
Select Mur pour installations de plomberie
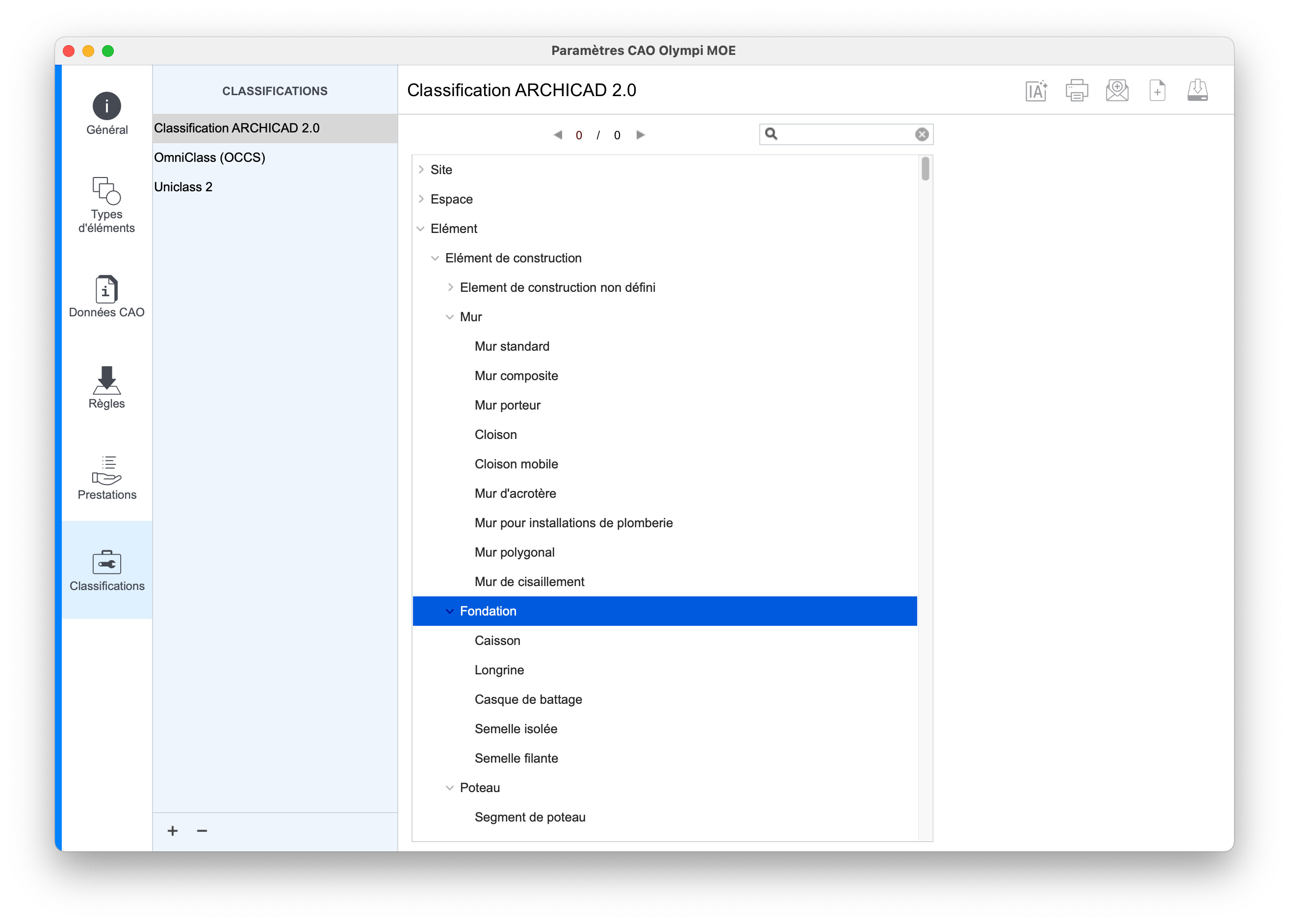click(x=665, y=523)
